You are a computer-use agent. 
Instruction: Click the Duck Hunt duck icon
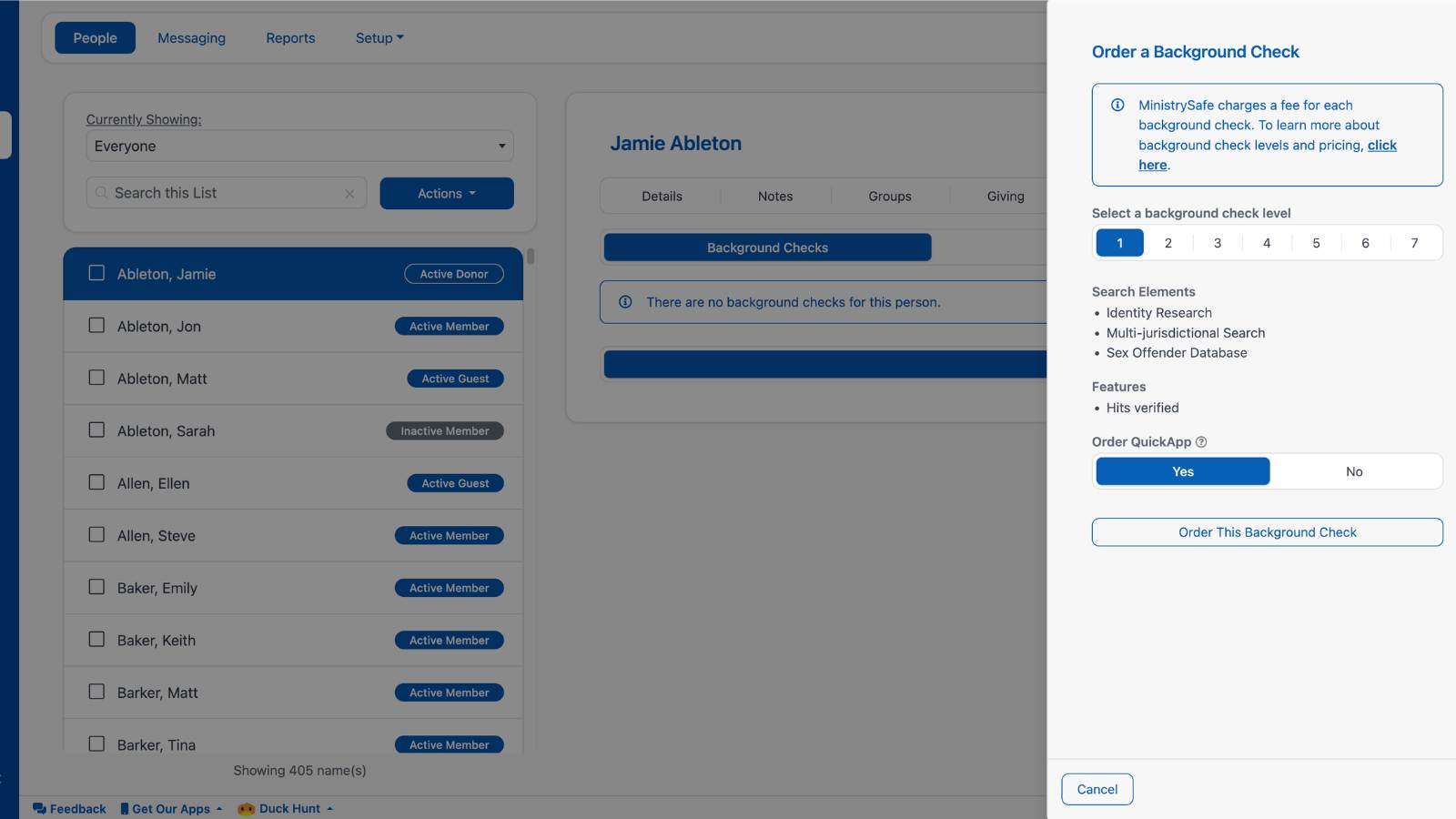[x=246, y=808]
